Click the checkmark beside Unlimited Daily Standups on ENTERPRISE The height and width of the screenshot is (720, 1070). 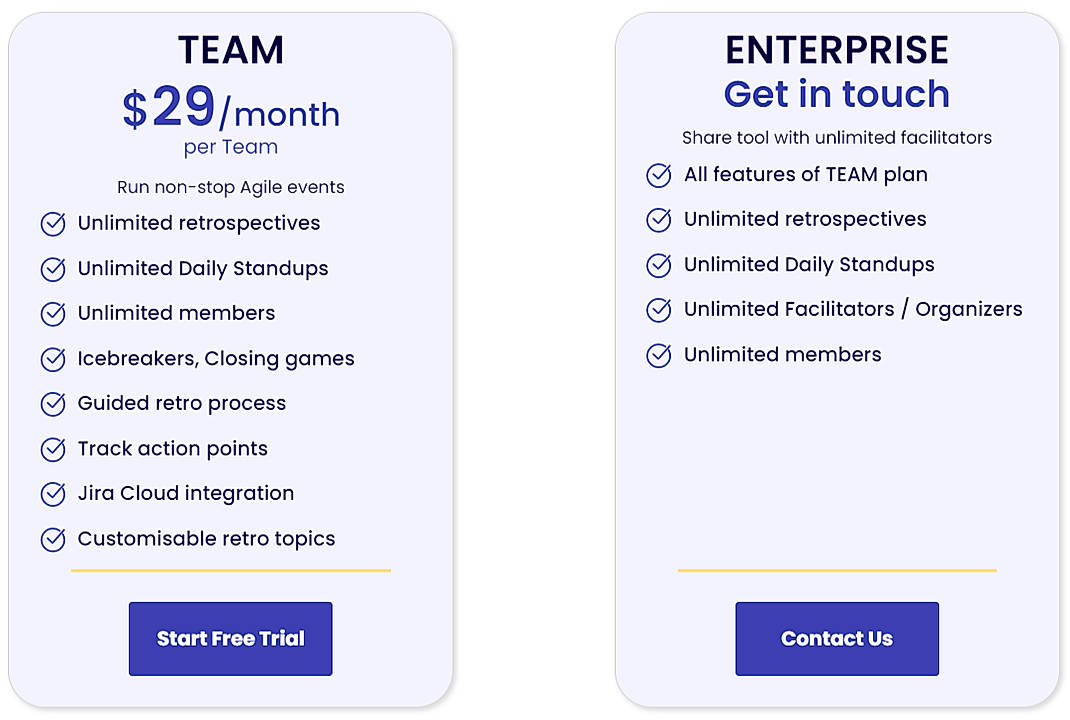click(x=659, y=265)
